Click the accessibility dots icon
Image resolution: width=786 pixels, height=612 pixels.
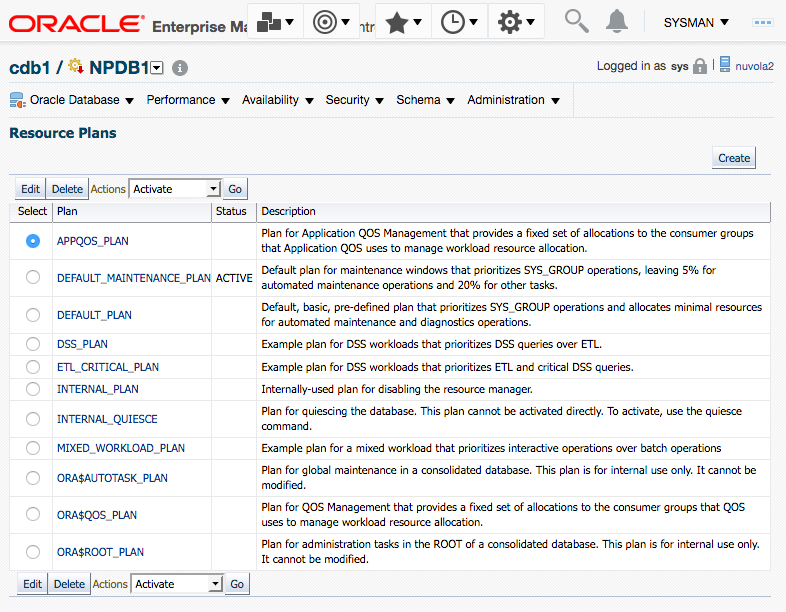point(762,23)
